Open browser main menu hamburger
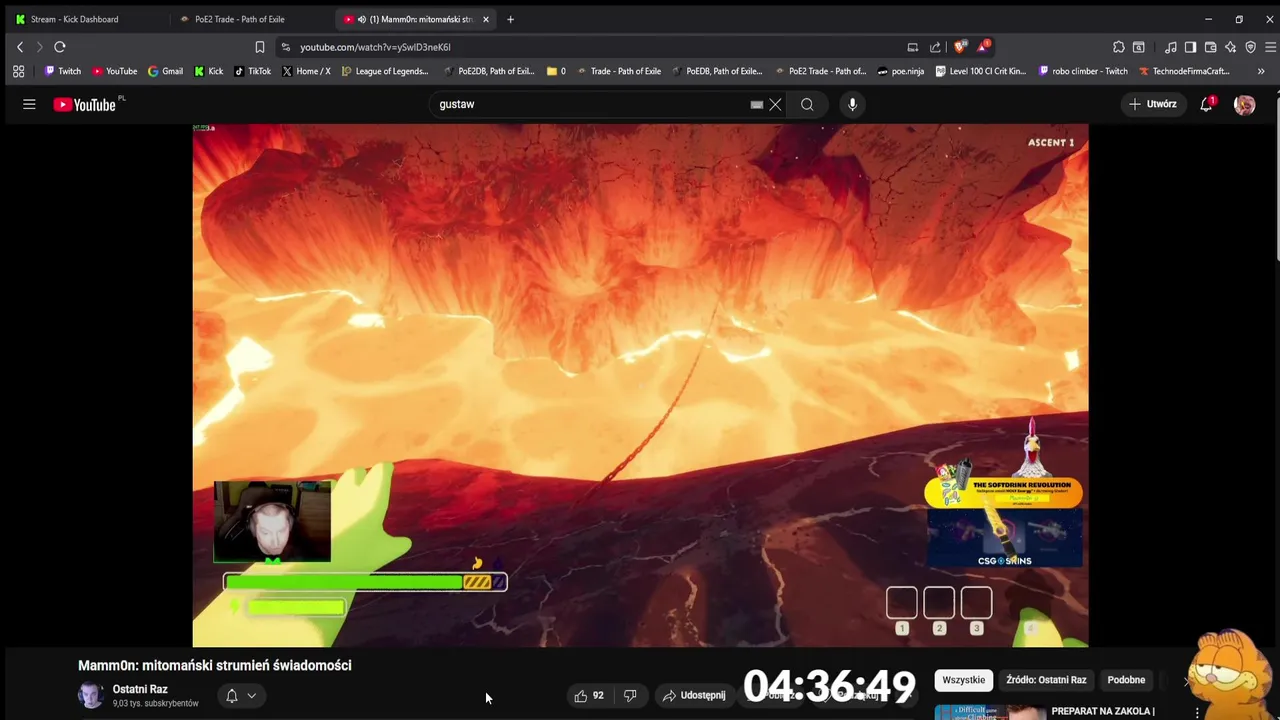Viewport: 1280px width, 720px height. point(1270,47)
